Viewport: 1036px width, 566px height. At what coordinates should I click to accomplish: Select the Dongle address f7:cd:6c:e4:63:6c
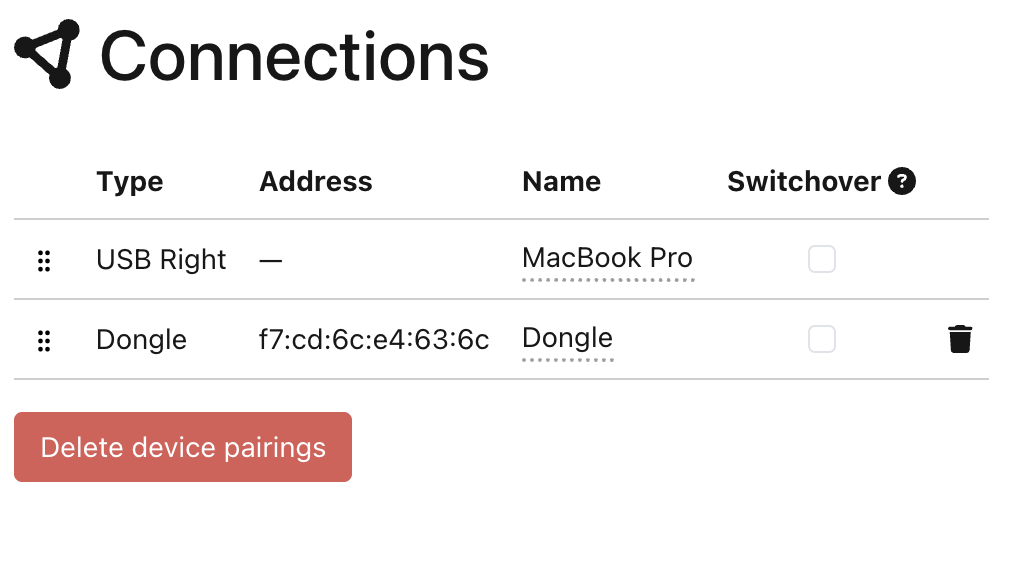374,340
